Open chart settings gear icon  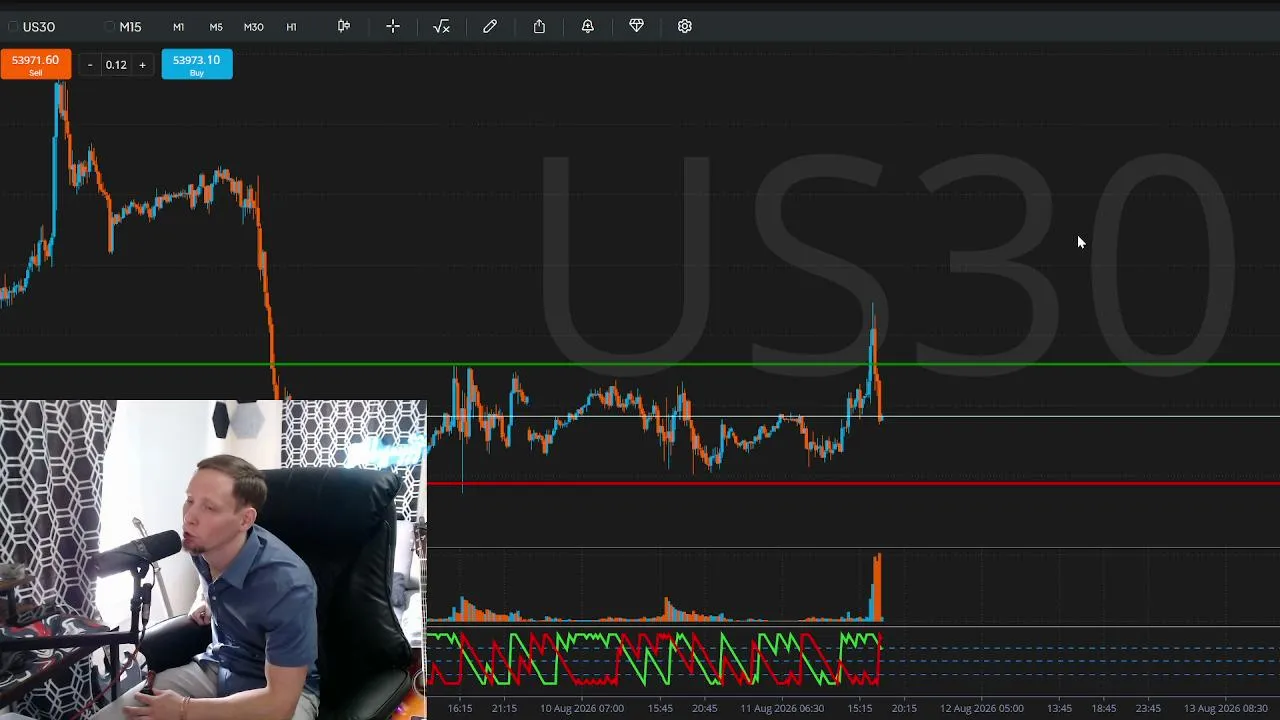tap(685, 26)
